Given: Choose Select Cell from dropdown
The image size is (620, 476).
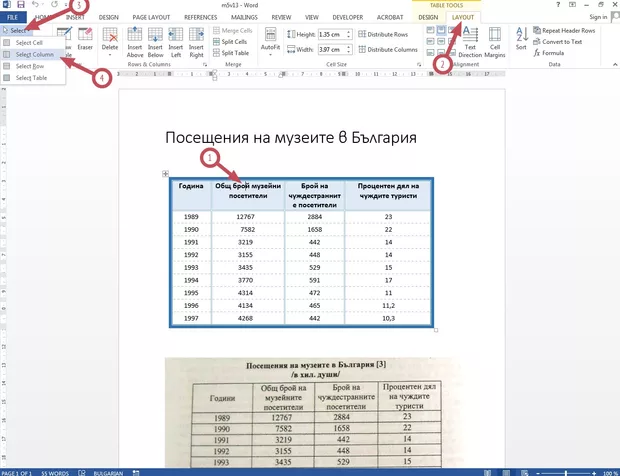Looking at the screenshot, I should tap(32, 43).
